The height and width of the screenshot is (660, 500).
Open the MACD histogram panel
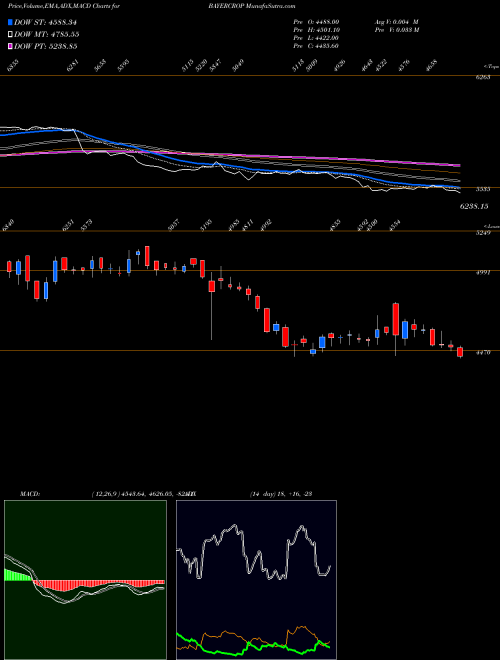(x=85, y=580)
